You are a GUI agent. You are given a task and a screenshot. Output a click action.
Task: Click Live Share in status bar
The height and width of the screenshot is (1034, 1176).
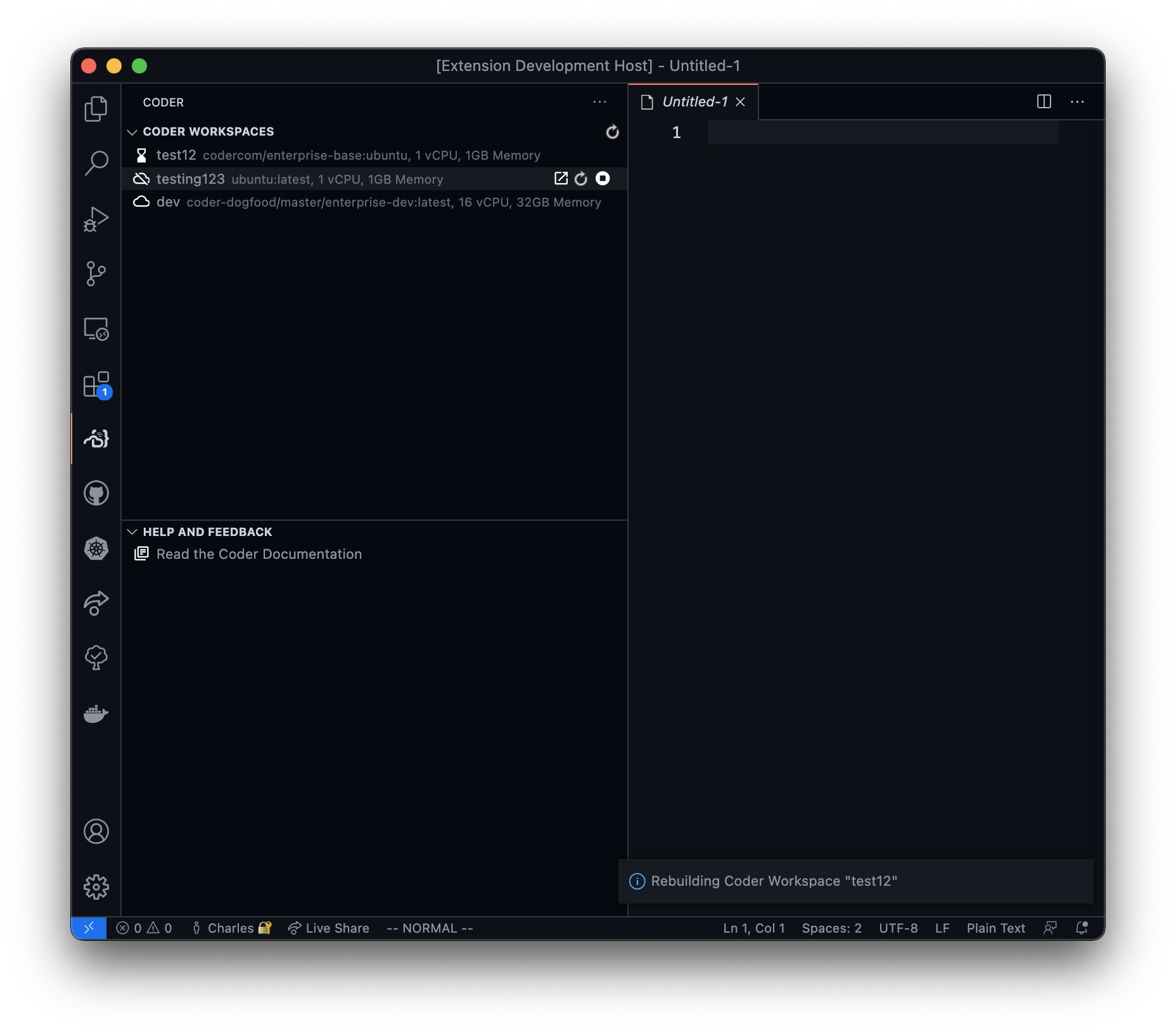(x=328, y=928)
